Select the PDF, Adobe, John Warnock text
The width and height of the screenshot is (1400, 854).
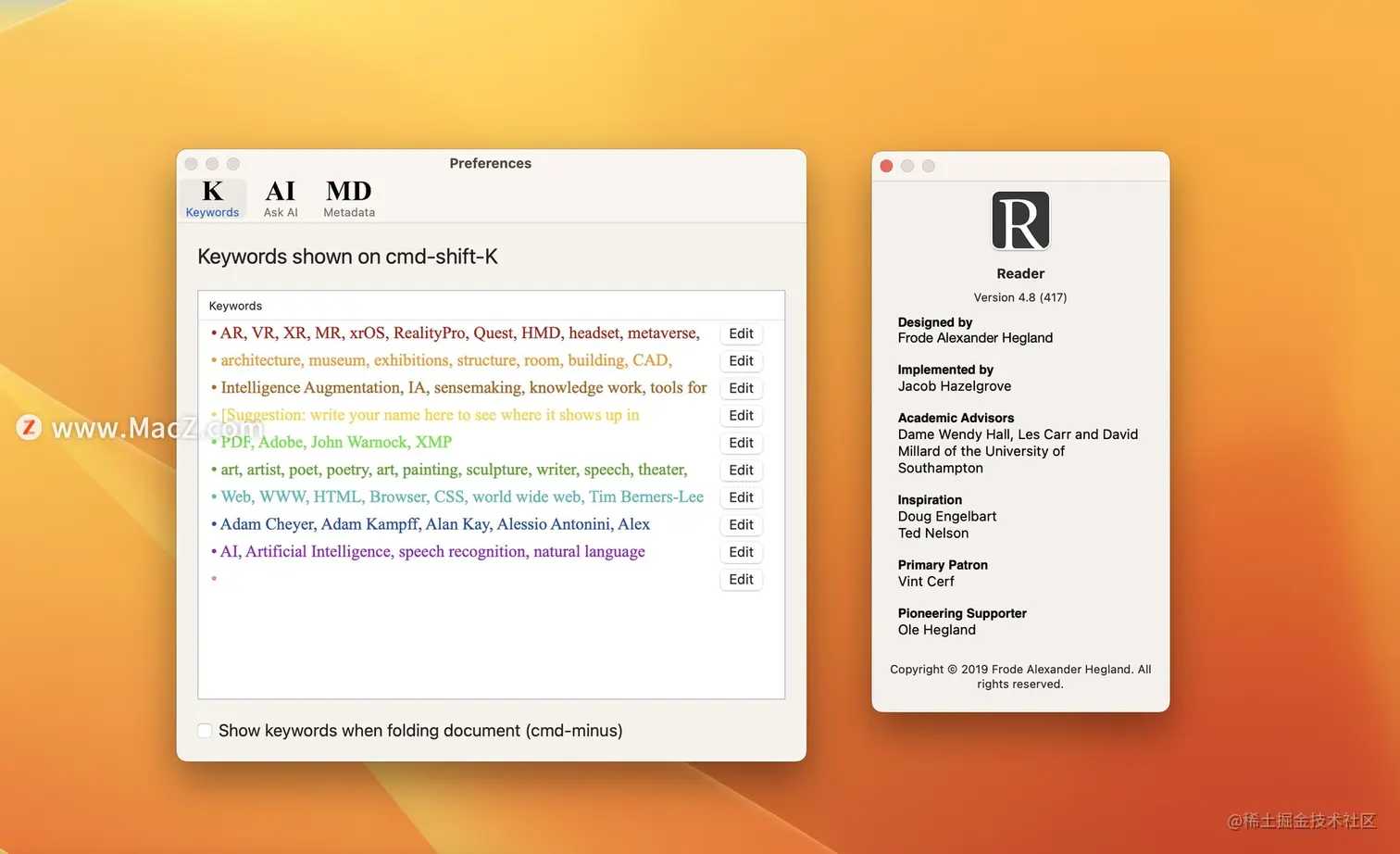click(336, 443)
